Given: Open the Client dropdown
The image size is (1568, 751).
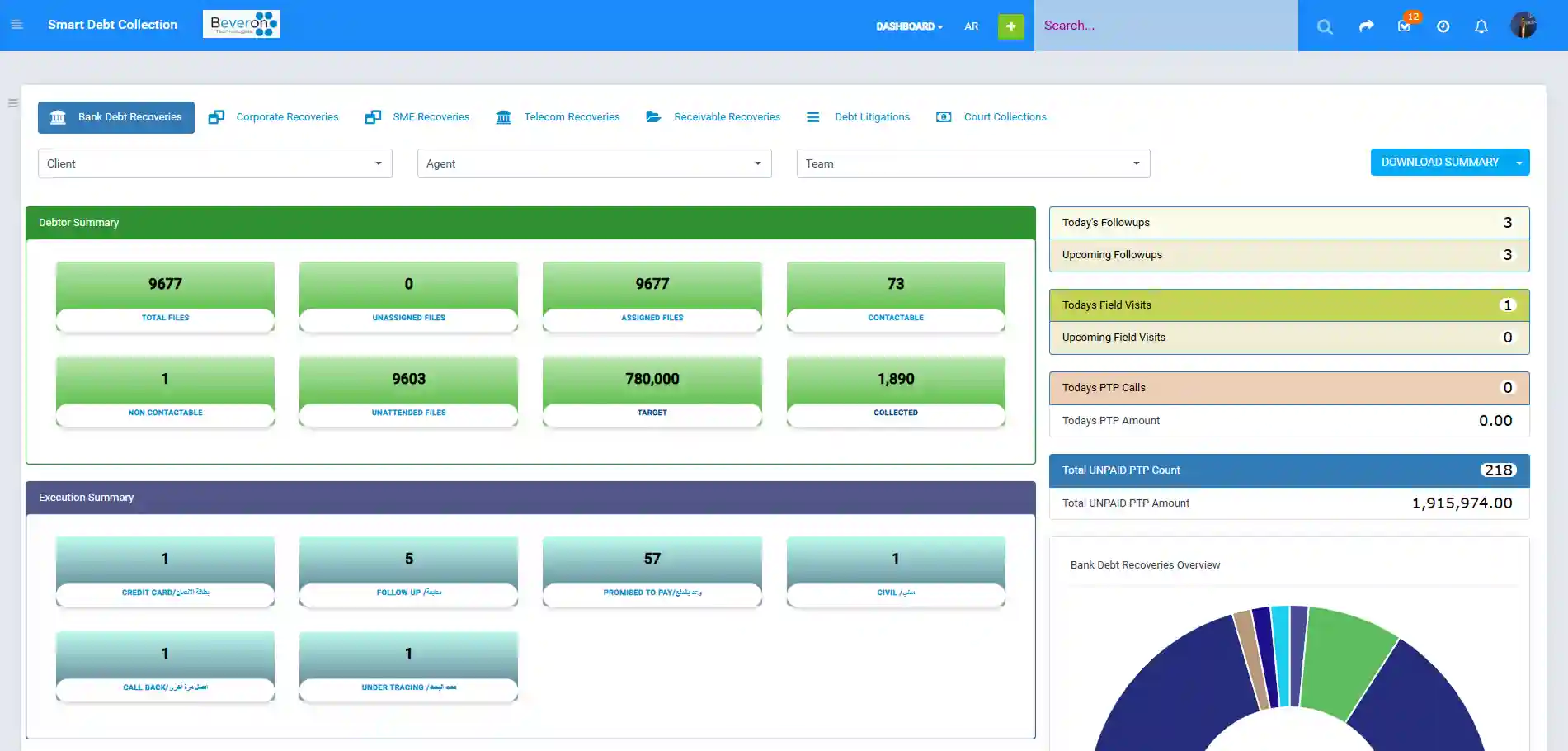Looking at the screenshot, I should pyautogui.click(x=215, y=163).
